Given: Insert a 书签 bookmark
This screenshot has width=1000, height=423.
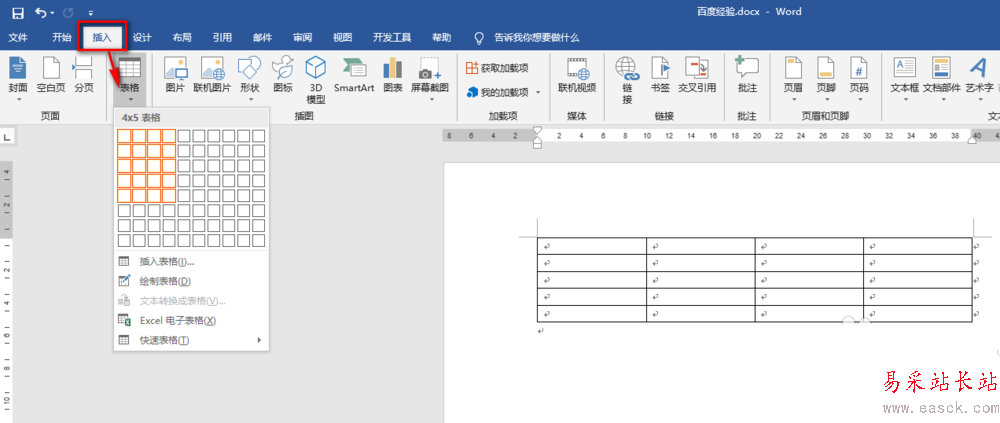Looking at the screenshot, I should [660, 75].
